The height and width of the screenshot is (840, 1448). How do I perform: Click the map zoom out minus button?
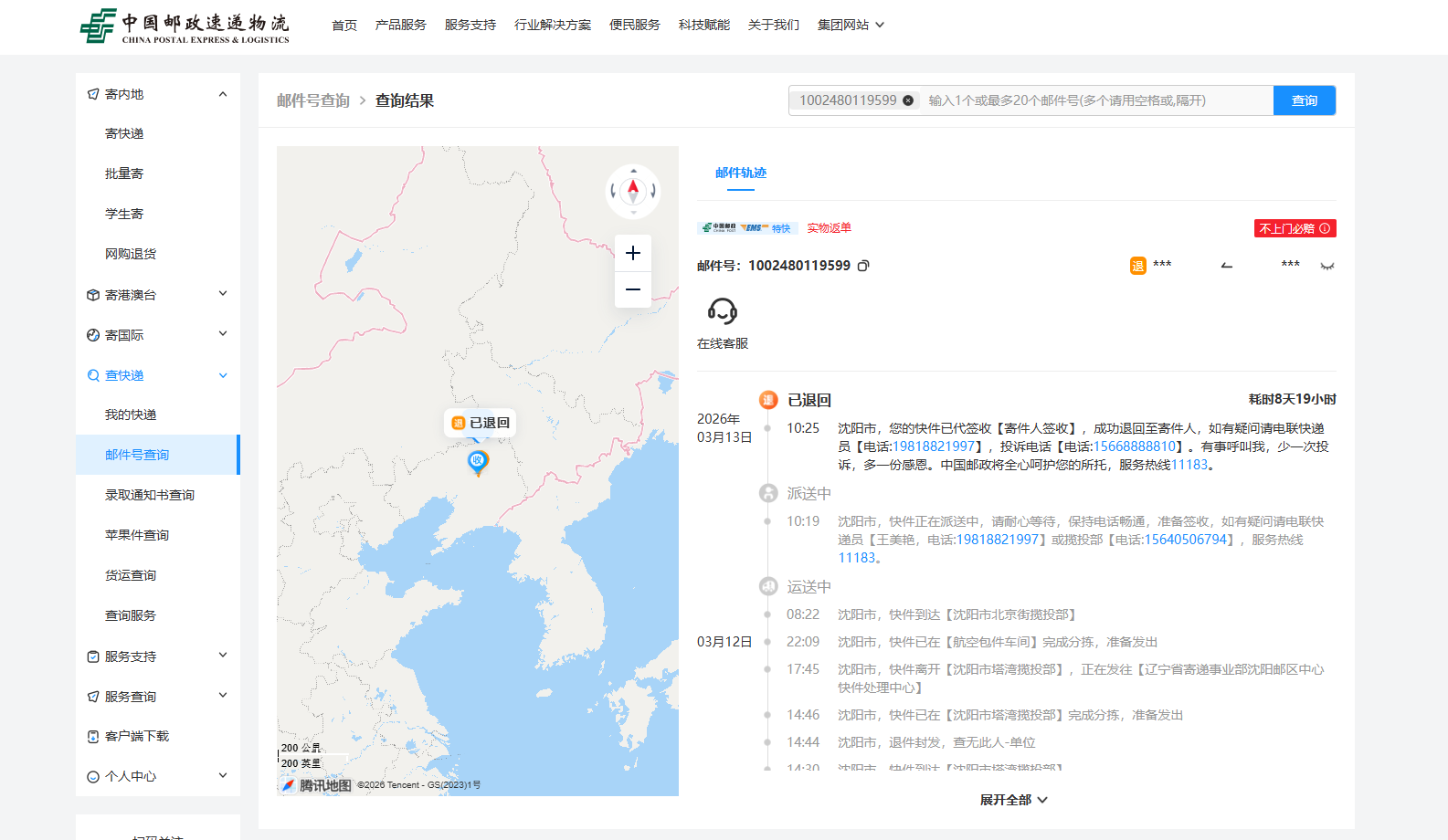[633, 289]
